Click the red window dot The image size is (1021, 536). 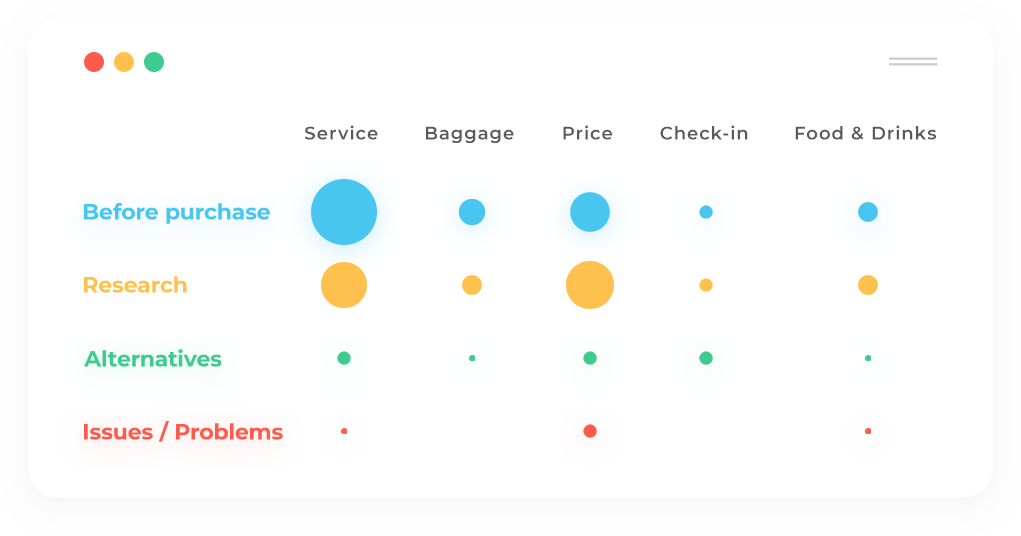(94, 62)
